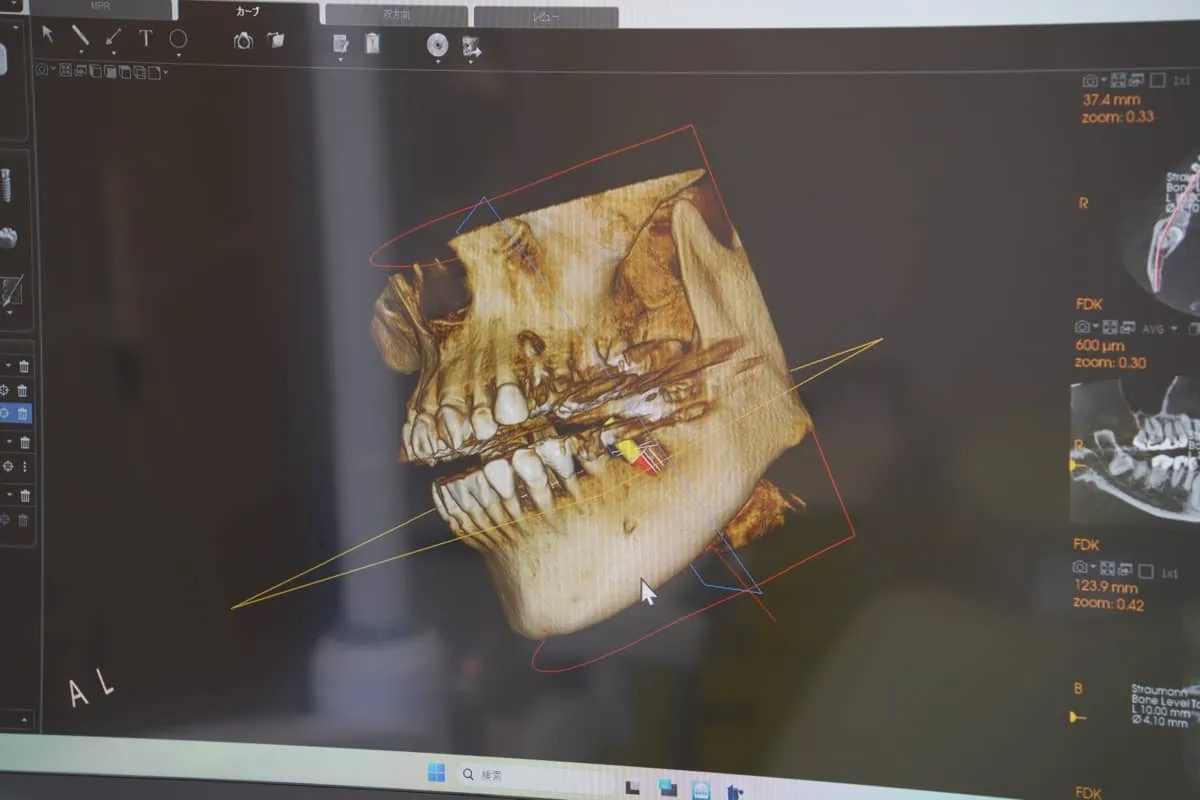Open the dropdown under the export icon

470,63
